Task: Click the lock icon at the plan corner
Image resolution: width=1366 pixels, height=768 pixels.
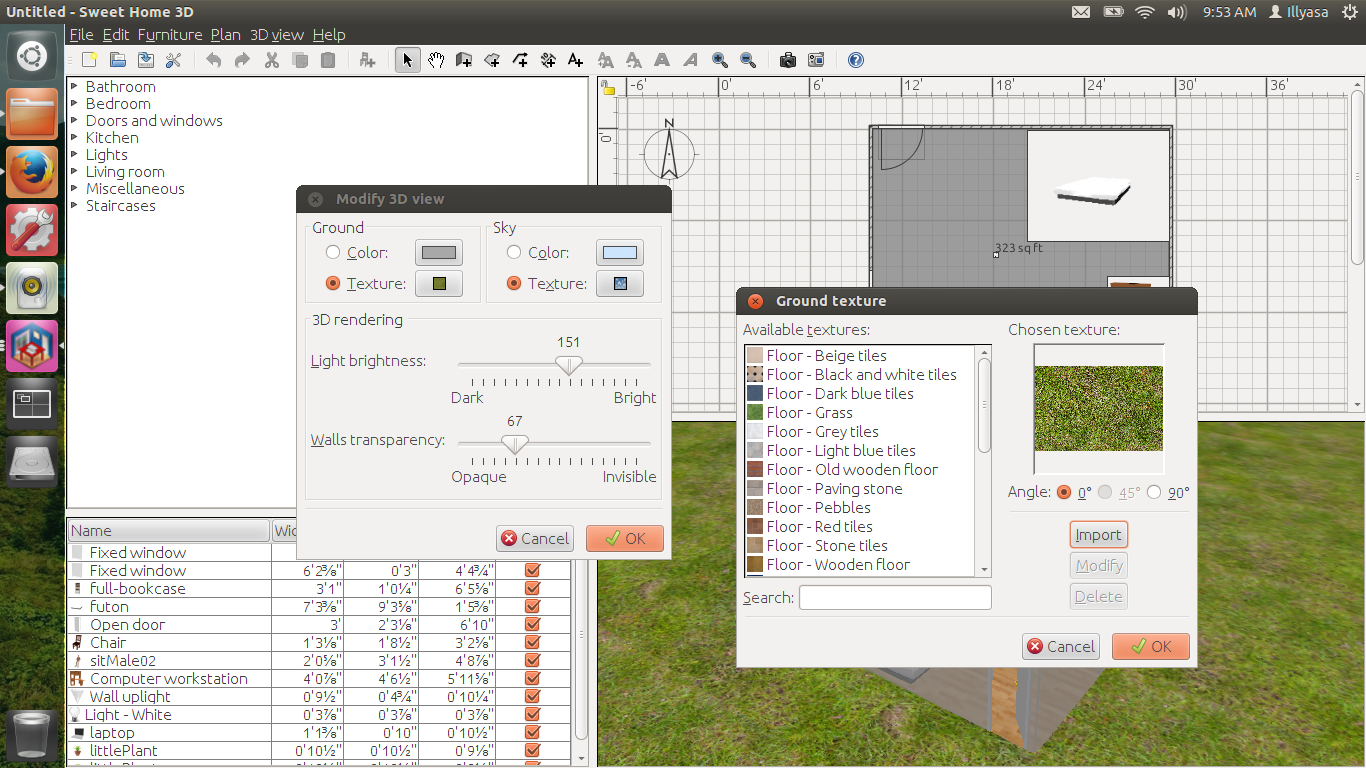Action: click(608, 88)
